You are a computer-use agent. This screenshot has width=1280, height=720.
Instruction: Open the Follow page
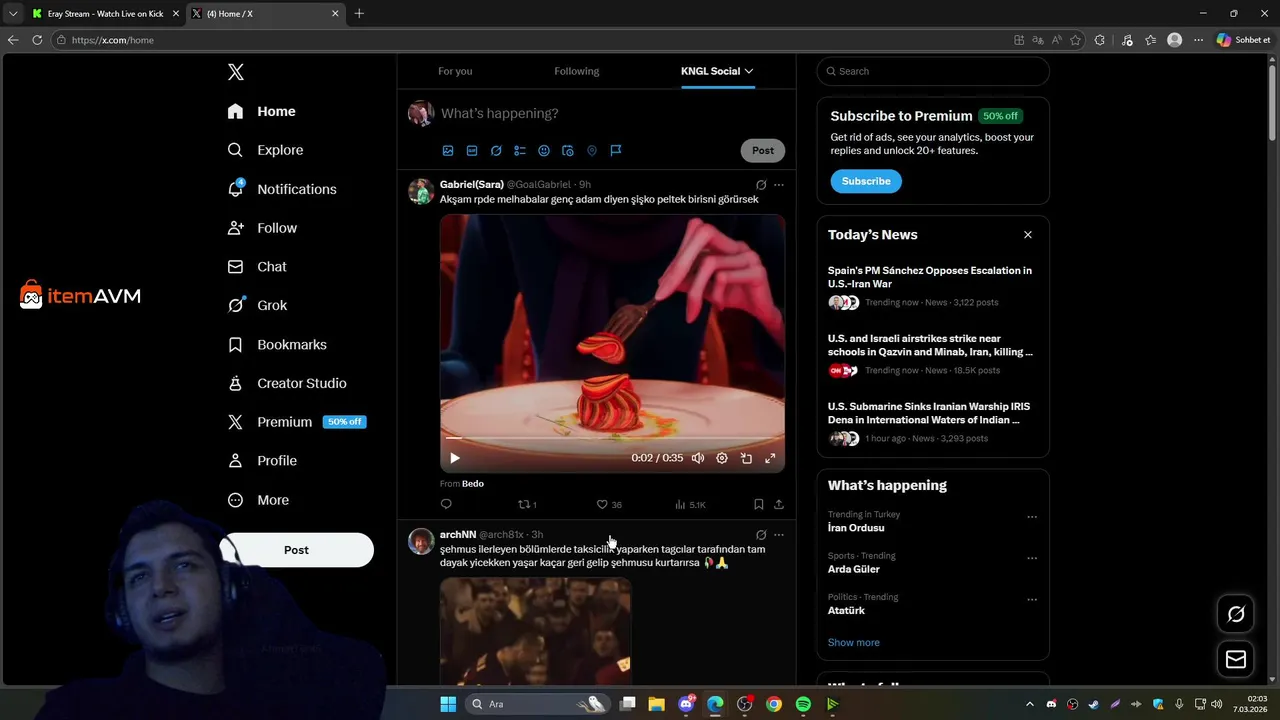[x=262, y=228]
